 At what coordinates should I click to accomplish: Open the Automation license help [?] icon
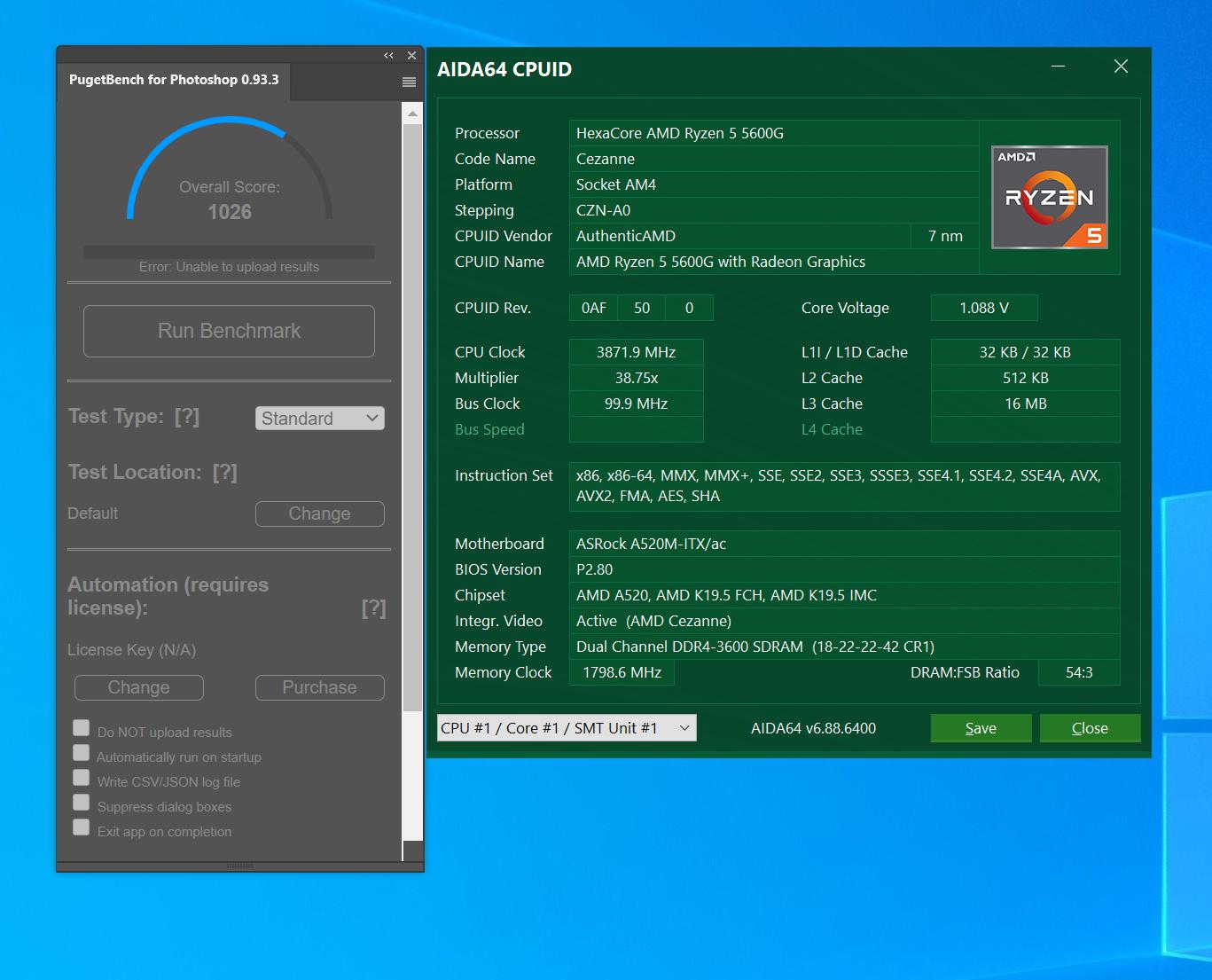[x=373, y=608]
